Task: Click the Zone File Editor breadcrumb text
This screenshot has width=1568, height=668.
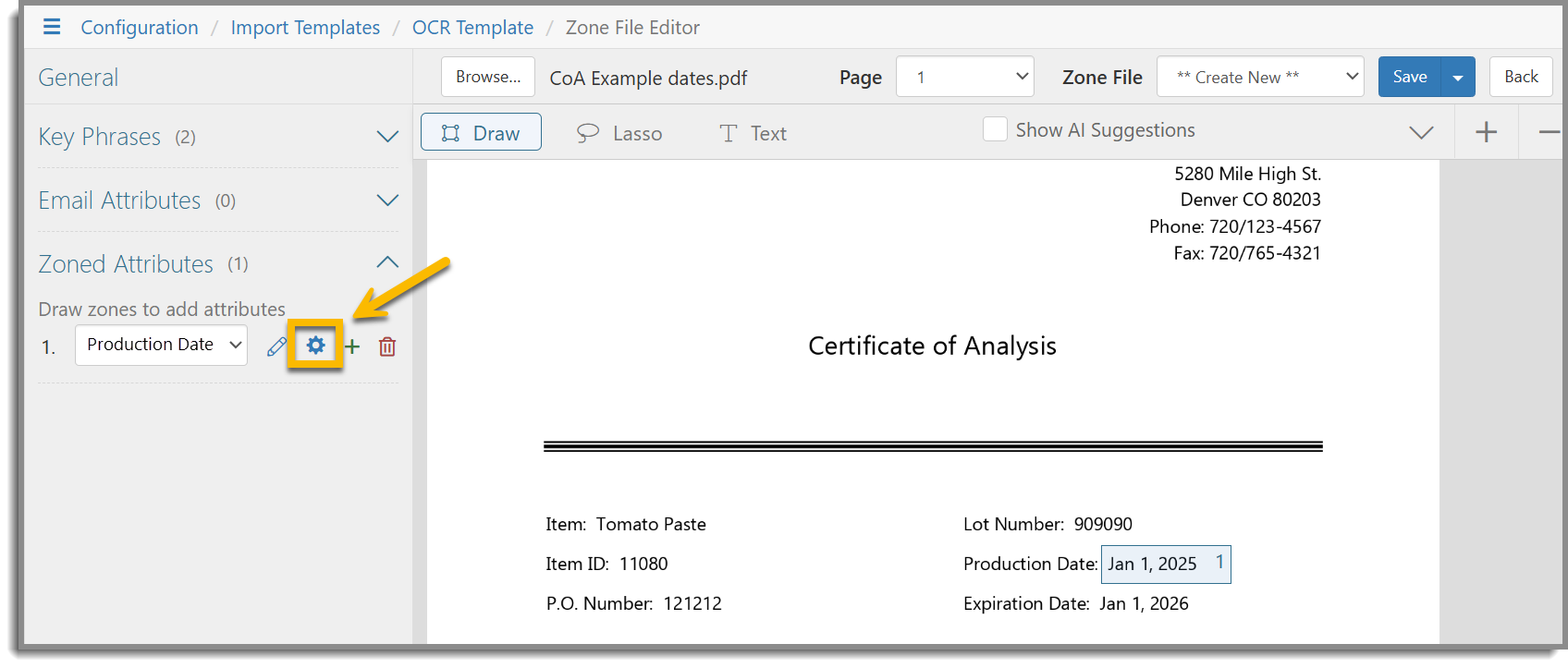Action: point(632,28)
